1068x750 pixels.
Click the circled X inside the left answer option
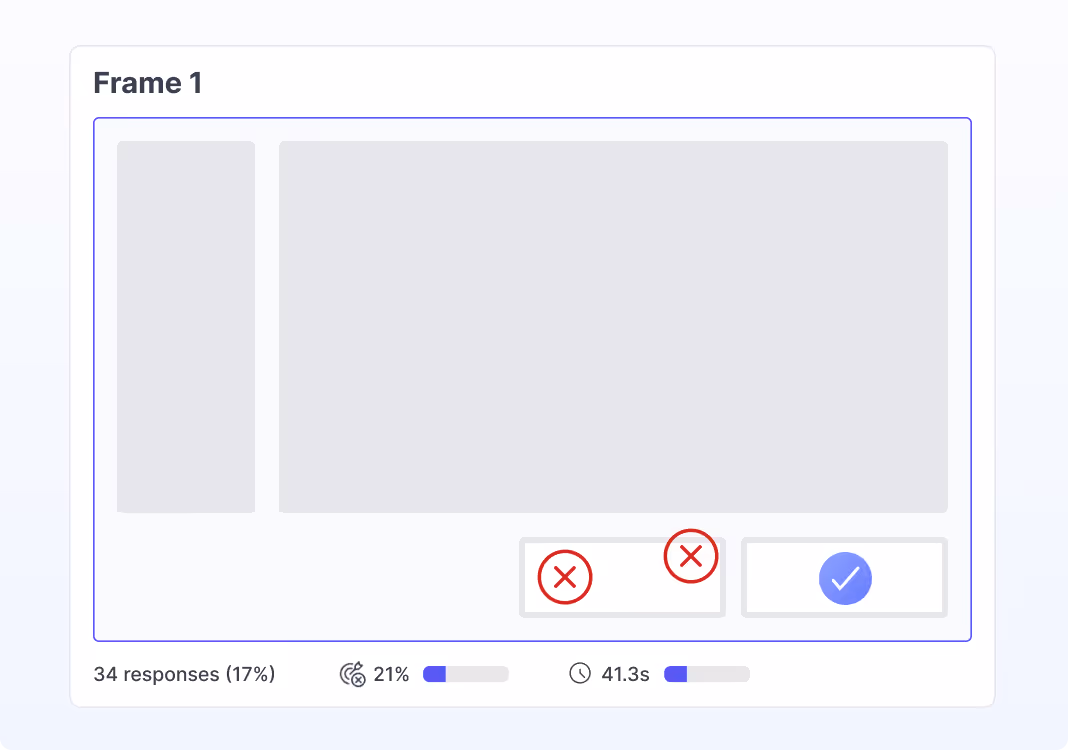click(564, 577)
